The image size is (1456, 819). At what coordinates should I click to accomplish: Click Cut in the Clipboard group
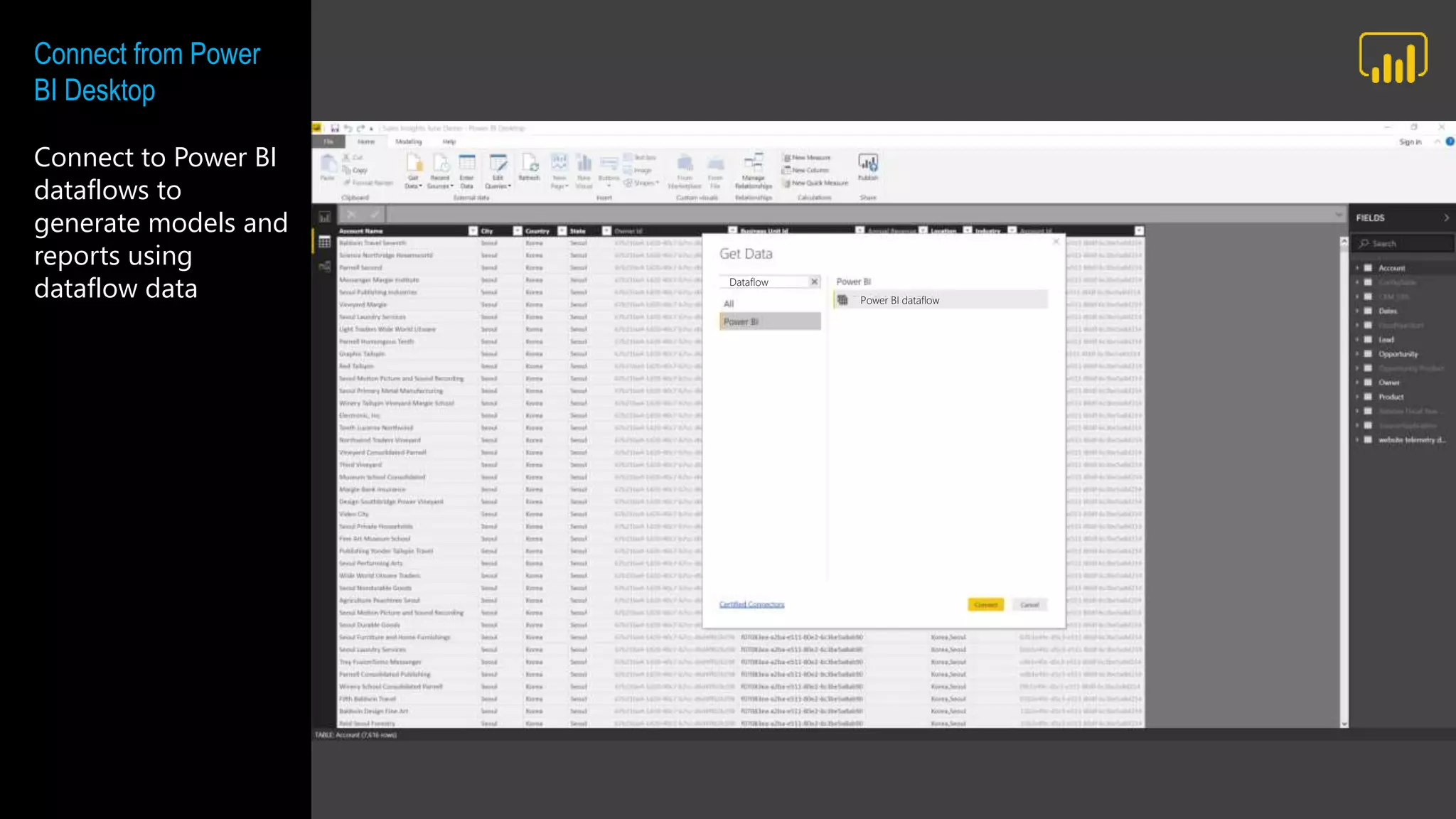353,157
